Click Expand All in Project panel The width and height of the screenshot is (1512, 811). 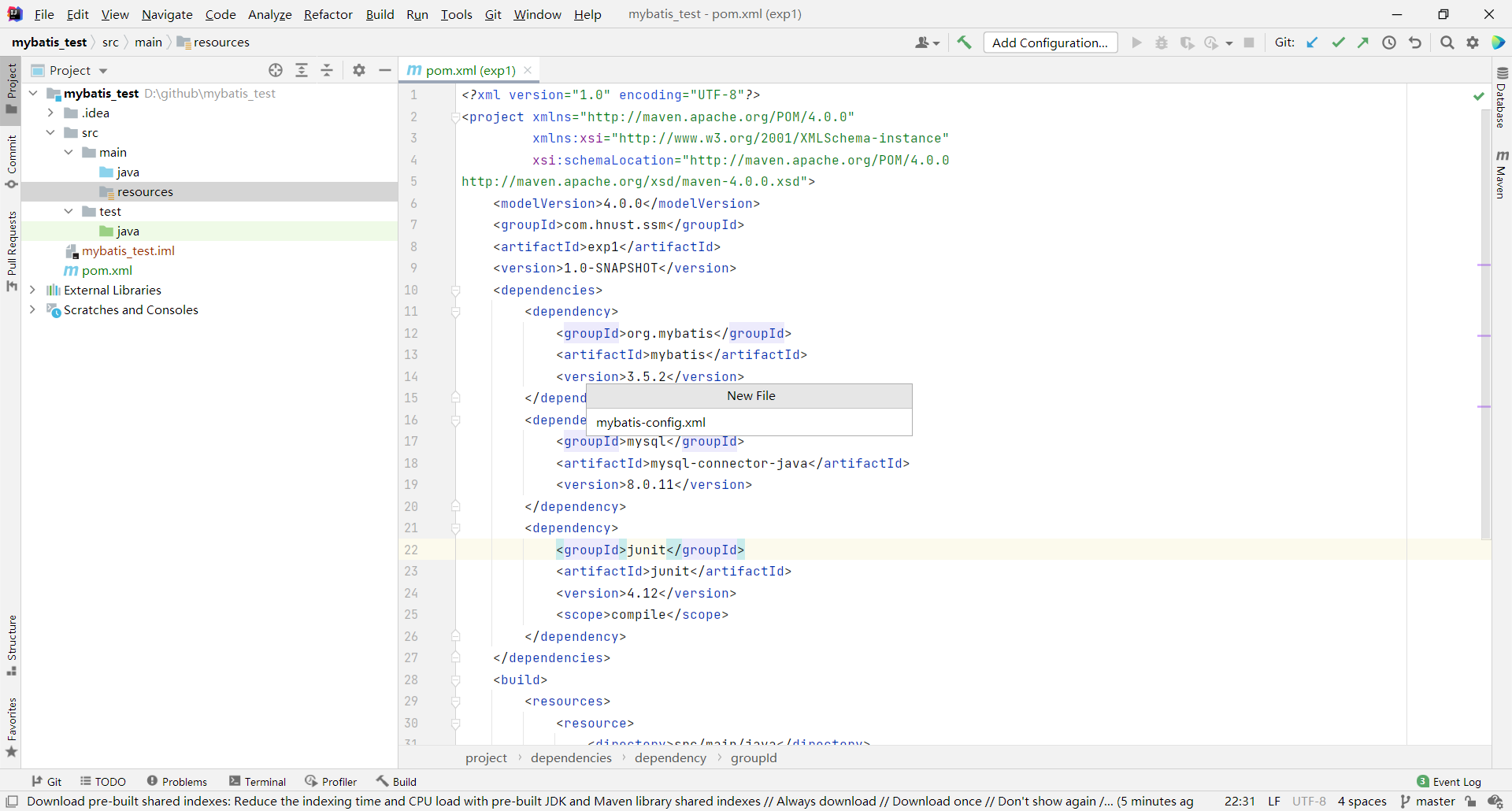(302, 70)
